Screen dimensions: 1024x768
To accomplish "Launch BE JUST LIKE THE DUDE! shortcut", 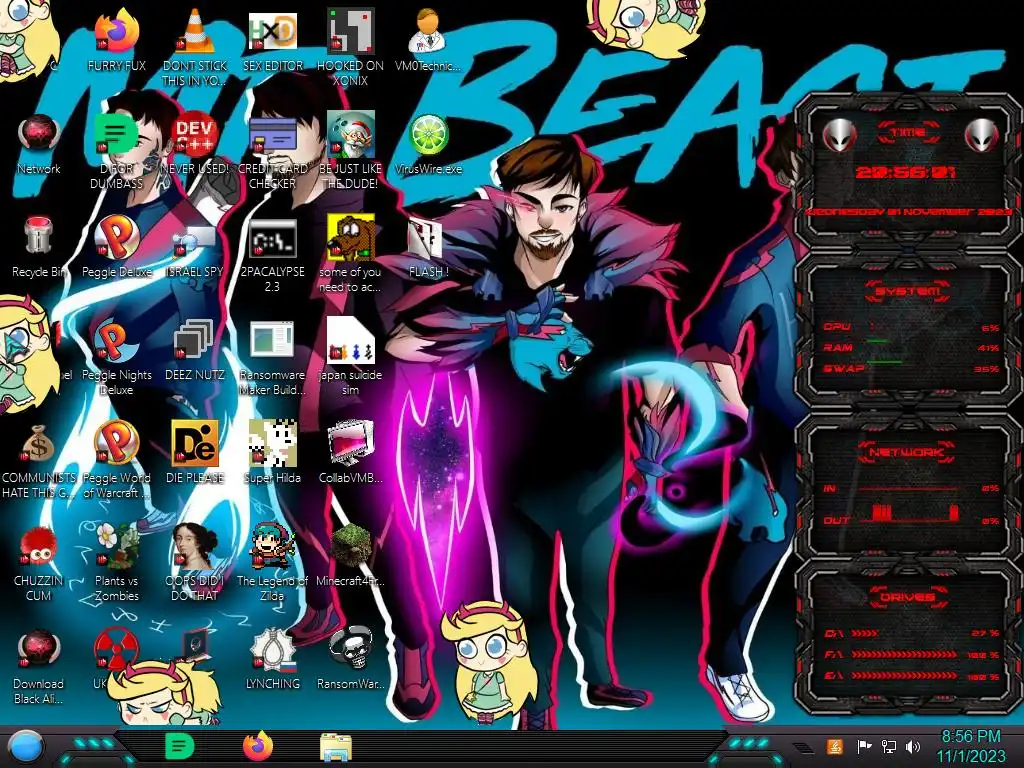I will click(350, 136).
